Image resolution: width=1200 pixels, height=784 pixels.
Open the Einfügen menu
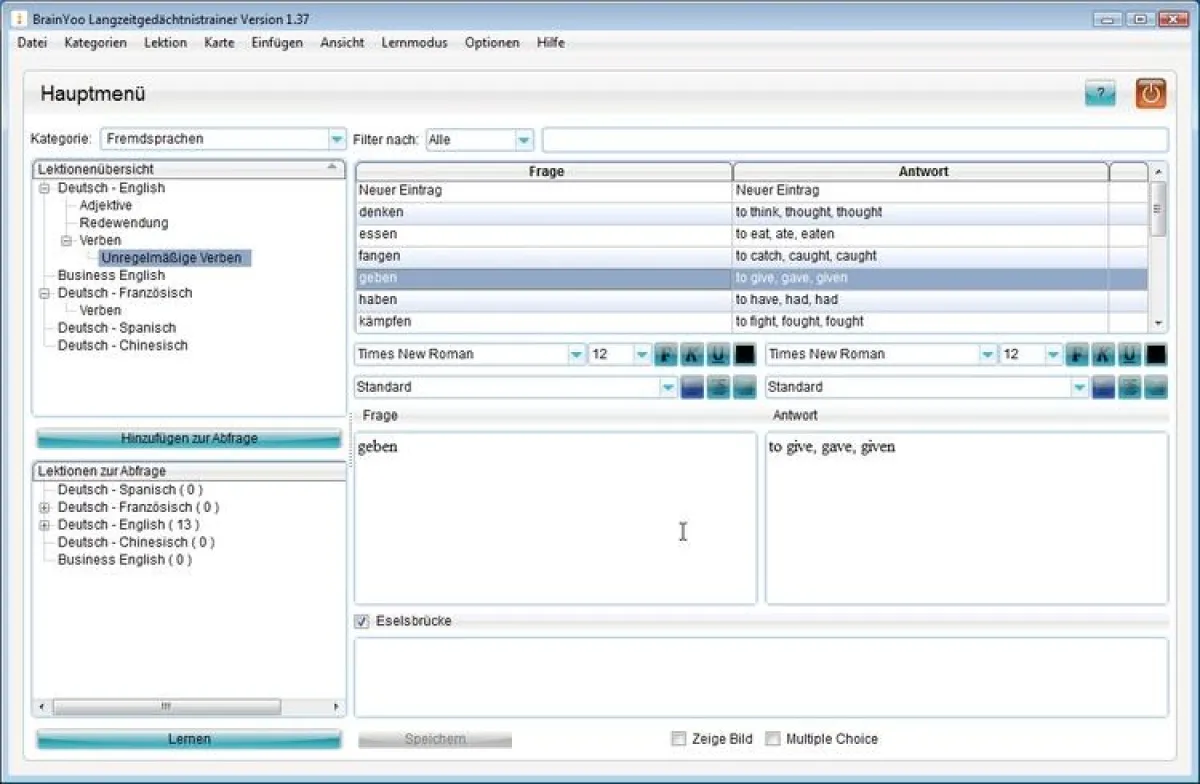277,43
